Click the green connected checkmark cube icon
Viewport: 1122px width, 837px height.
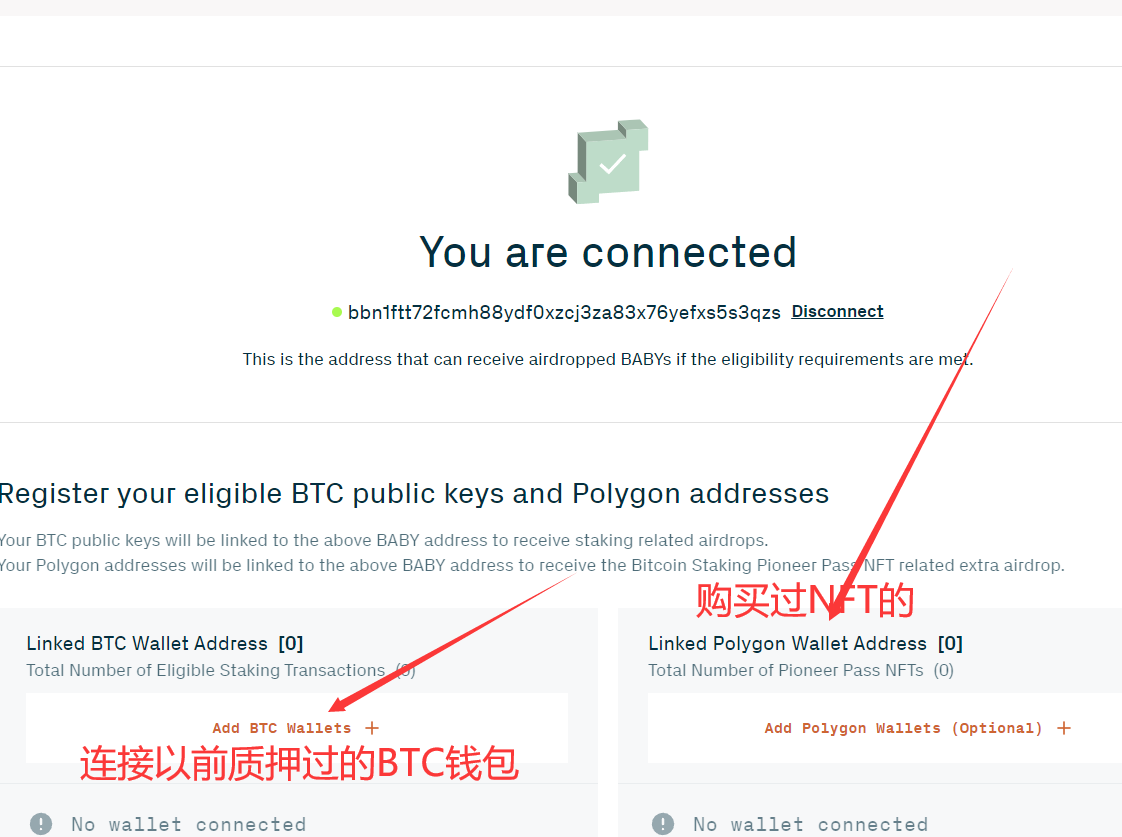608,162
